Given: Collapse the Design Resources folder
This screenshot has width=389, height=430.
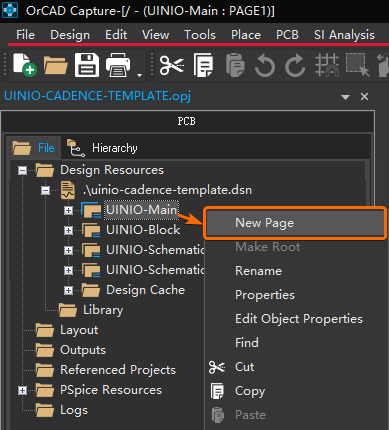Looking at the screenshot, I should pyautogui.click(x=22, y=171).
